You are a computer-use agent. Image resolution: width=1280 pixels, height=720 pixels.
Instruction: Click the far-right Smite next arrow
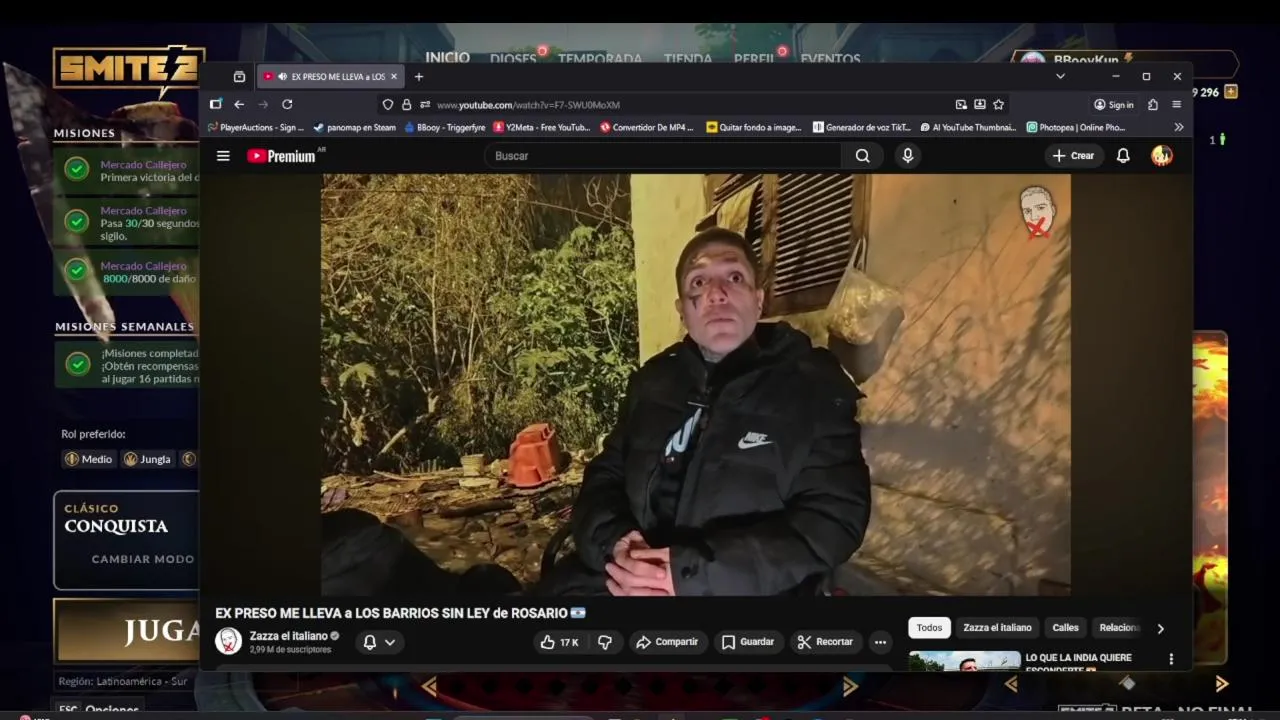point(1221,684)
